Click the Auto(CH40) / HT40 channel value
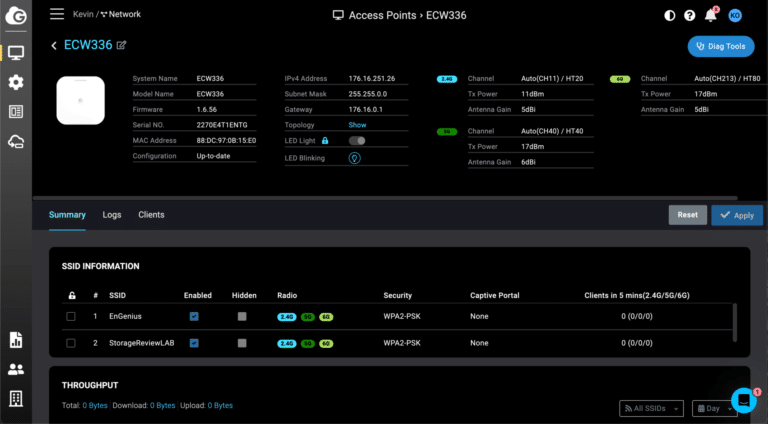Image resolution: width=768 pixels, height=424 pixels. point(552,131)
